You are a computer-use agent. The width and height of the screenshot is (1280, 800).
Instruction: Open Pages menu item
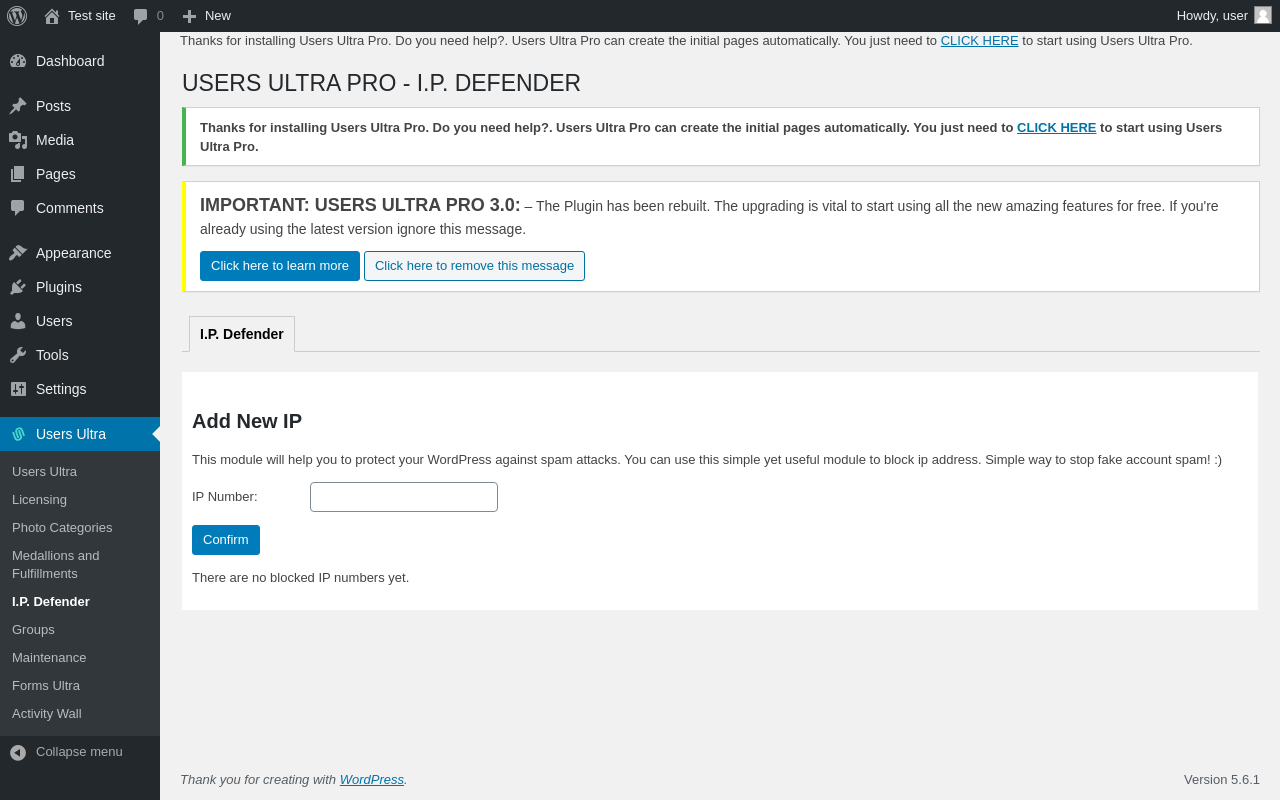click(80, 174)
